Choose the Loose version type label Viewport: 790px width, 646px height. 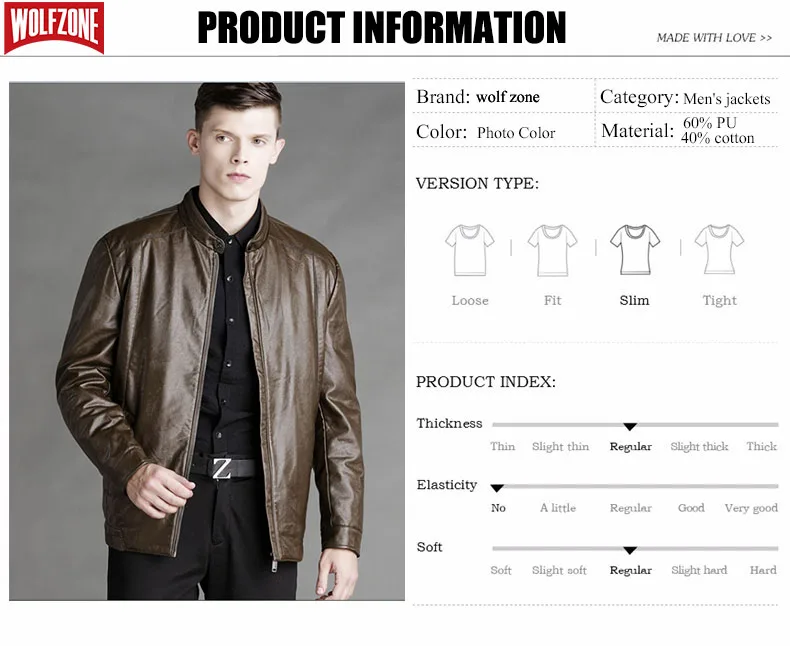470,300
